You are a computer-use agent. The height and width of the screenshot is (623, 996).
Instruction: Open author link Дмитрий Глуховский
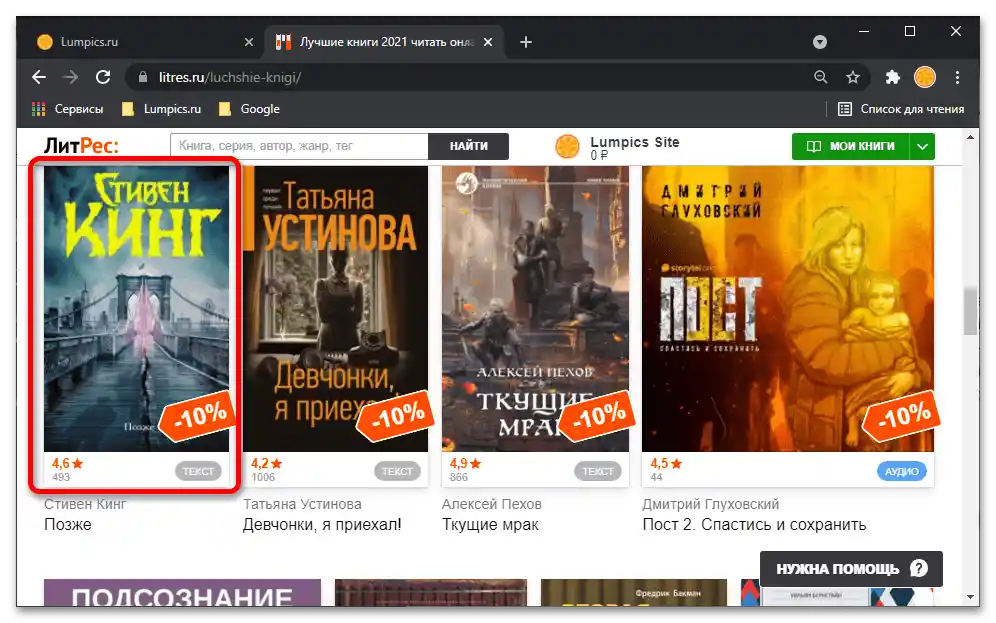pos(711,504)
